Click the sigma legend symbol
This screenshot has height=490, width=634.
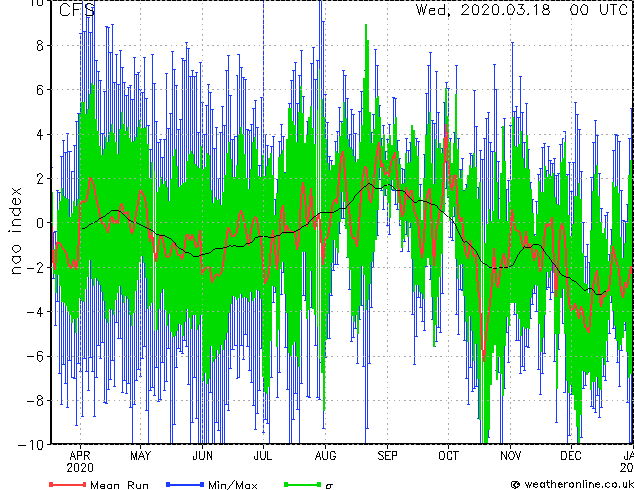coord(329,486)
